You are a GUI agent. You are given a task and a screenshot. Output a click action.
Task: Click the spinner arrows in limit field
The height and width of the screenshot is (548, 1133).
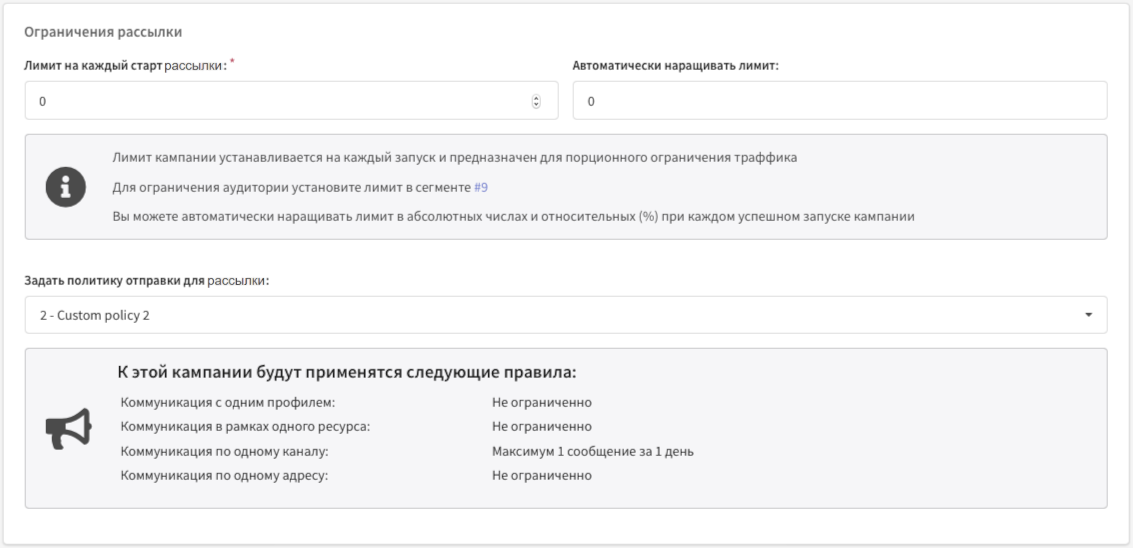536,101
